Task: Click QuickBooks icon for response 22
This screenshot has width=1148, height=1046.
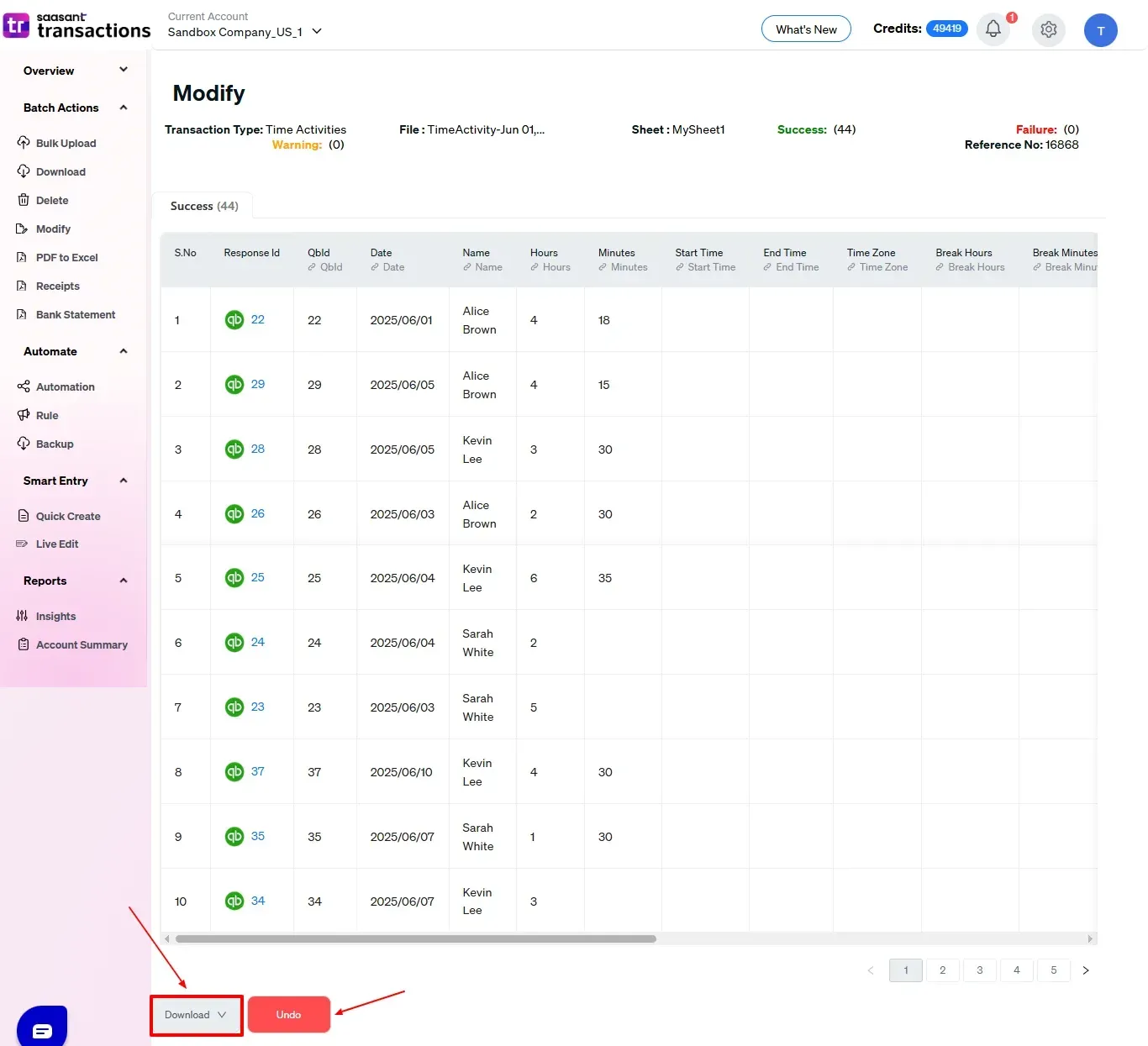Action: tap(234, 319)
